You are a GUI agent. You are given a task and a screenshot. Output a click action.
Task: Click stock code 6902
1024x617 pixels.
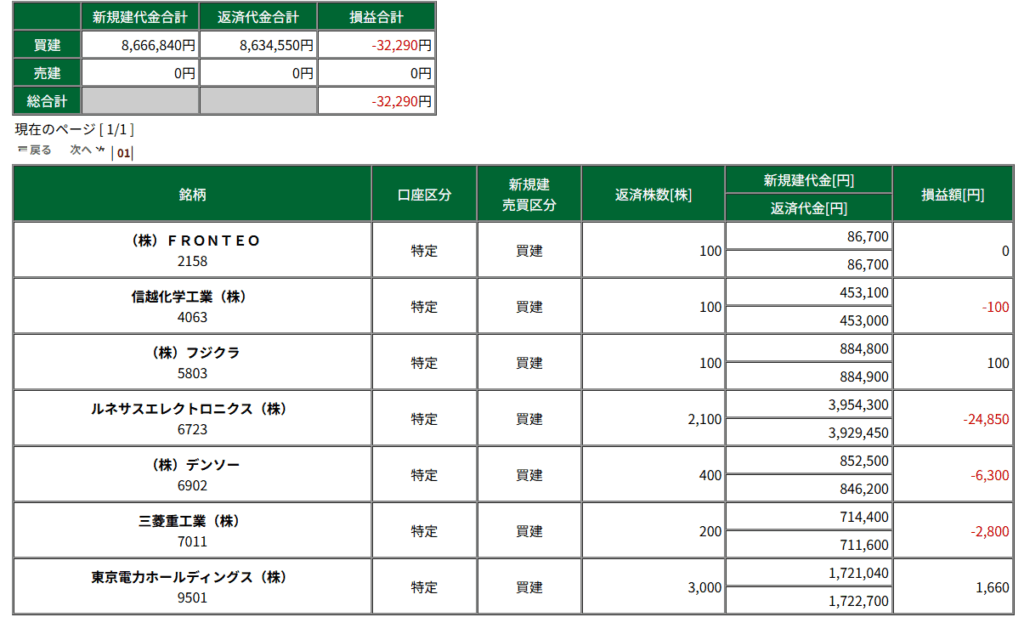point(192,486)
